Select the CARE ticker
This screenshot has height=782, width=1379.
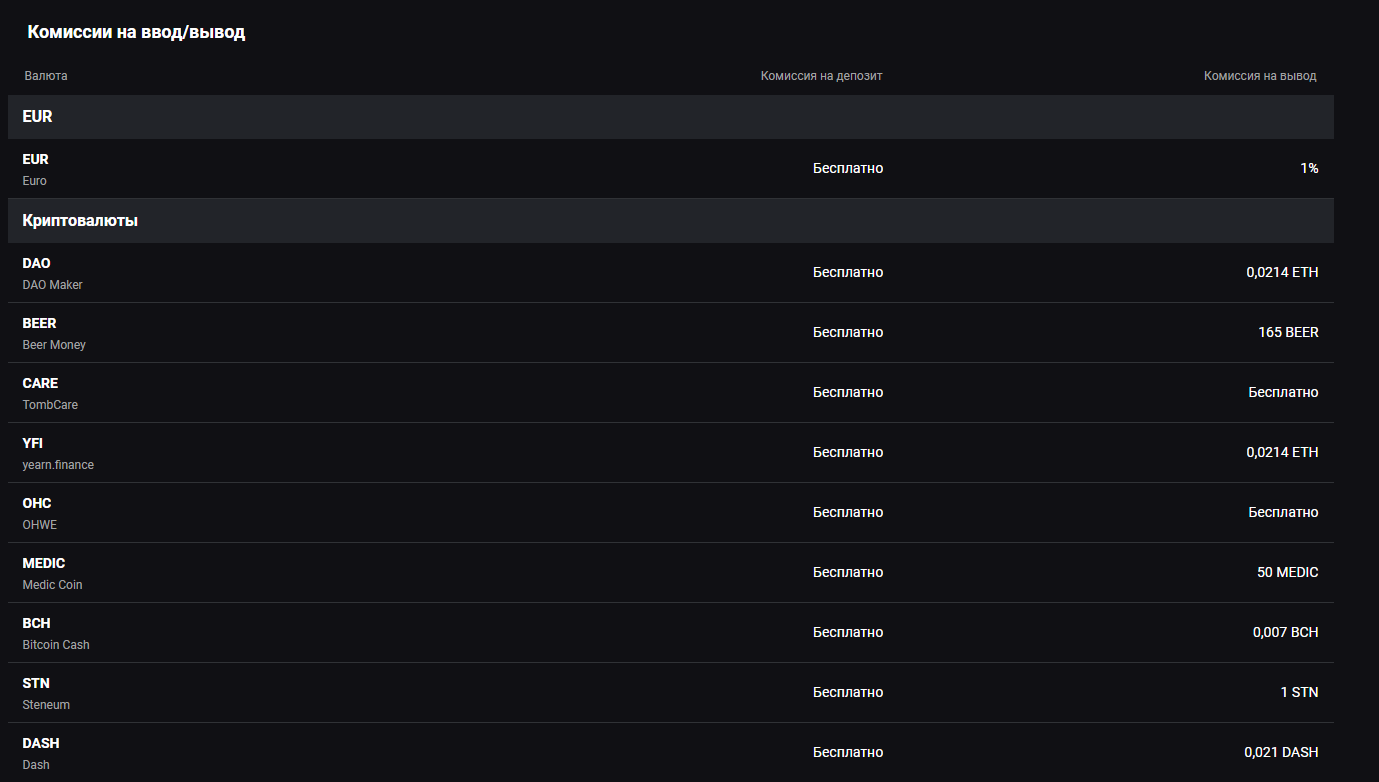[40, 383]
